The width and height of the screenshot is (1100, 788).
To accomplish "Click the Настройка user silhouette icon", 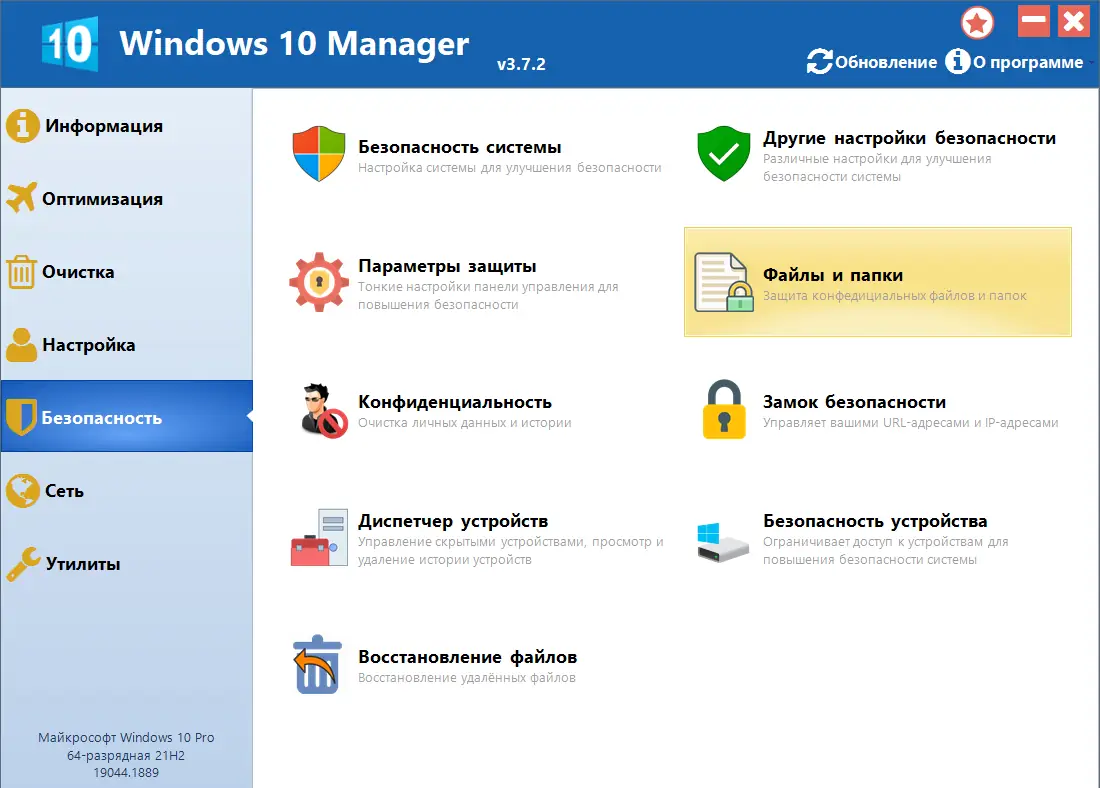I will [22, 345].
